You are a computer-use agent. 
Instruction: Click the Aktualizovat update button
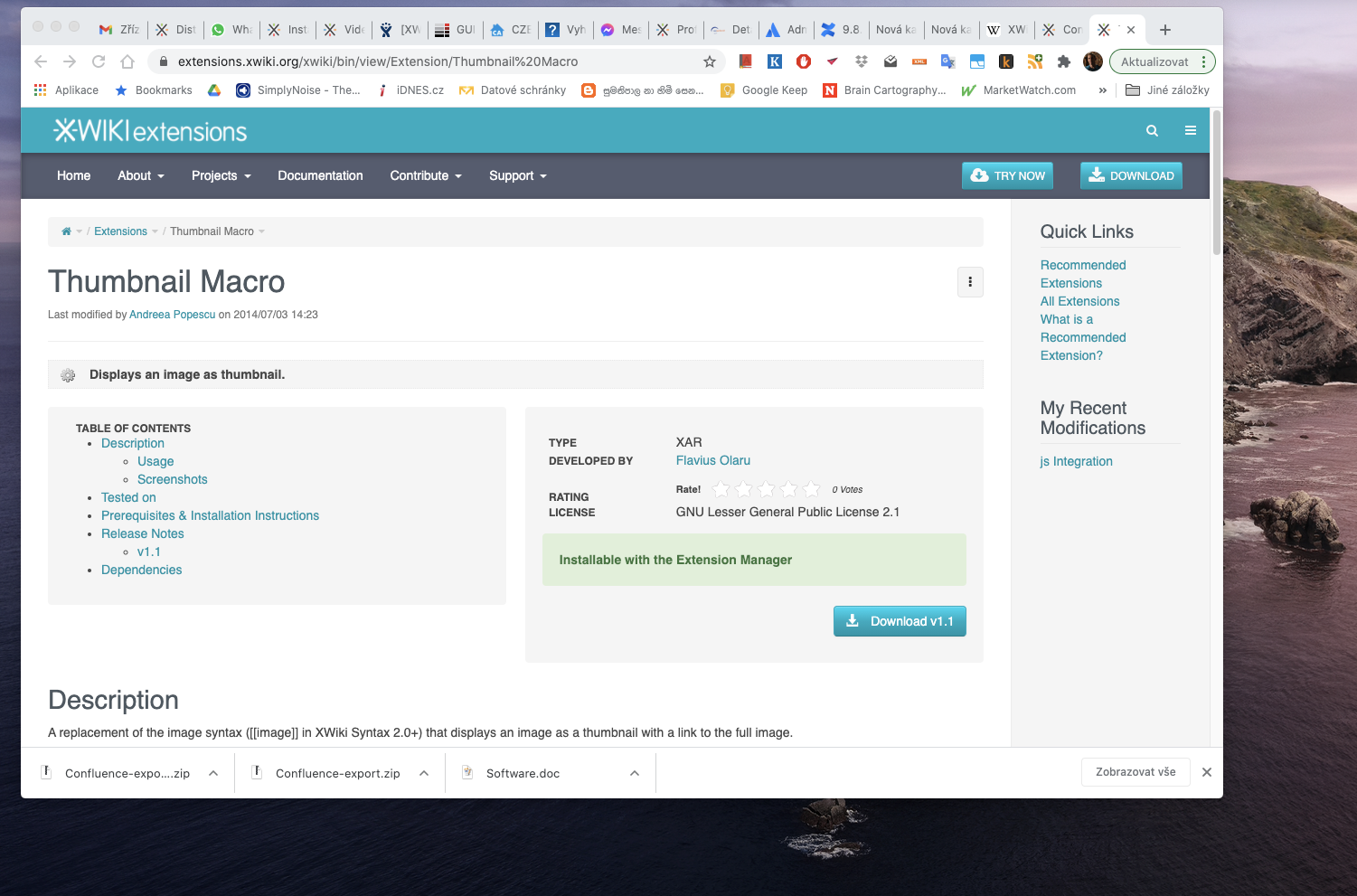1162,61
